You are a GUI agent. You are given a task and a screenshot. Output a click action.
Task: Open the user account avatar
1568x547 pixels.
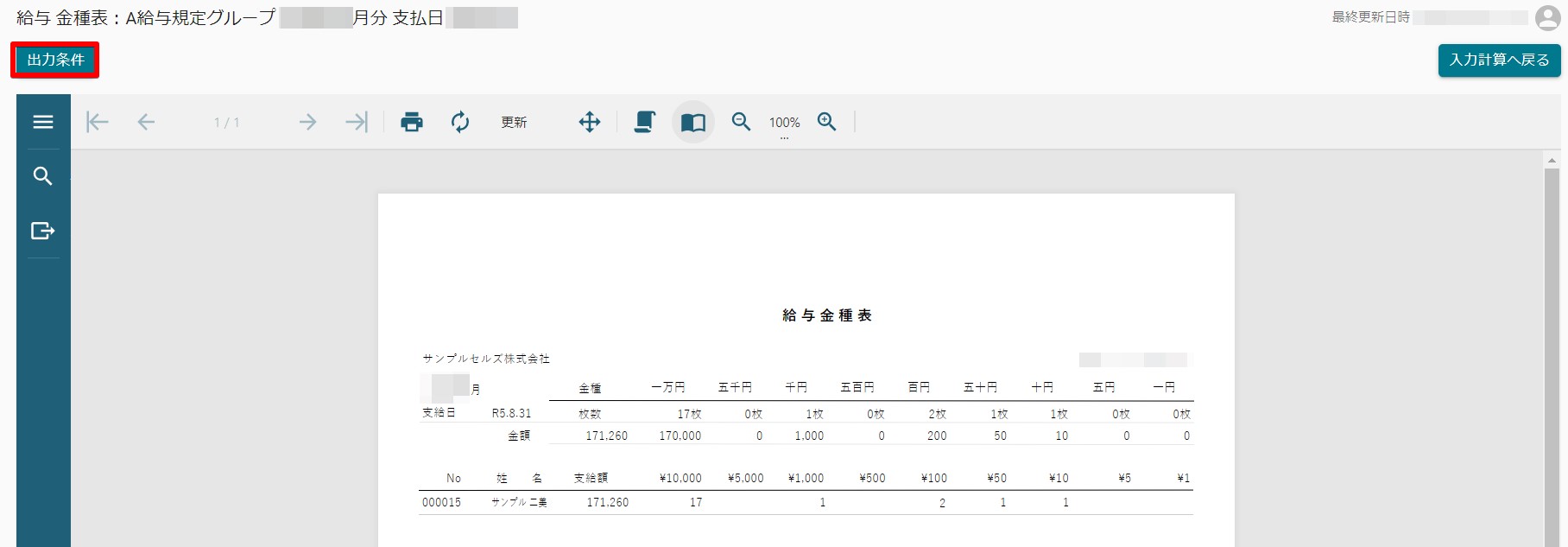(x=1547, y=18)
